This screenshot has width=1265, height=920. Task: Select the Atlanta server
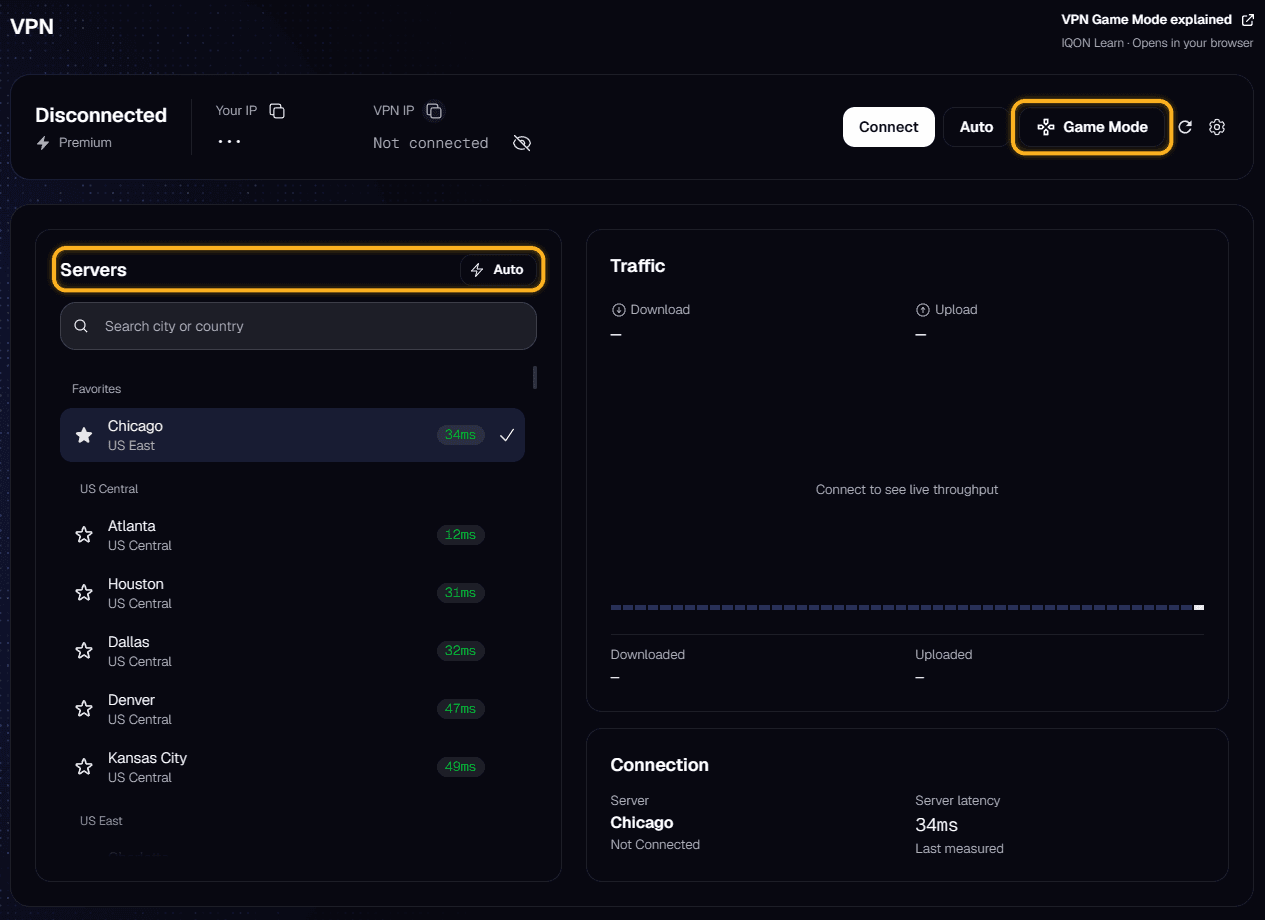(x=292, y=535)
